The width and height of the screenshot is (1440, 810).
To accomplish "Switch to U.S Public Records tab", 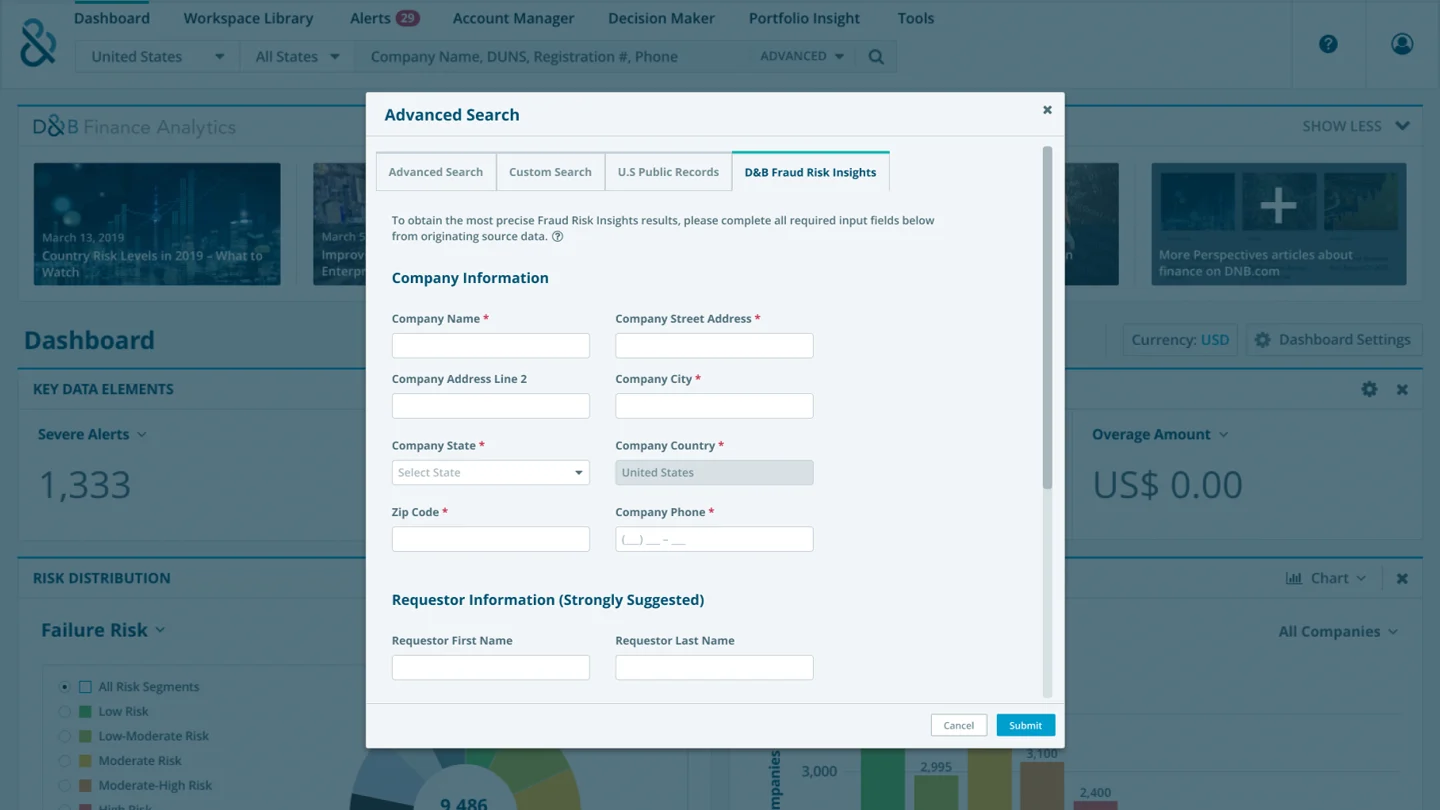I will pos(668,172).
